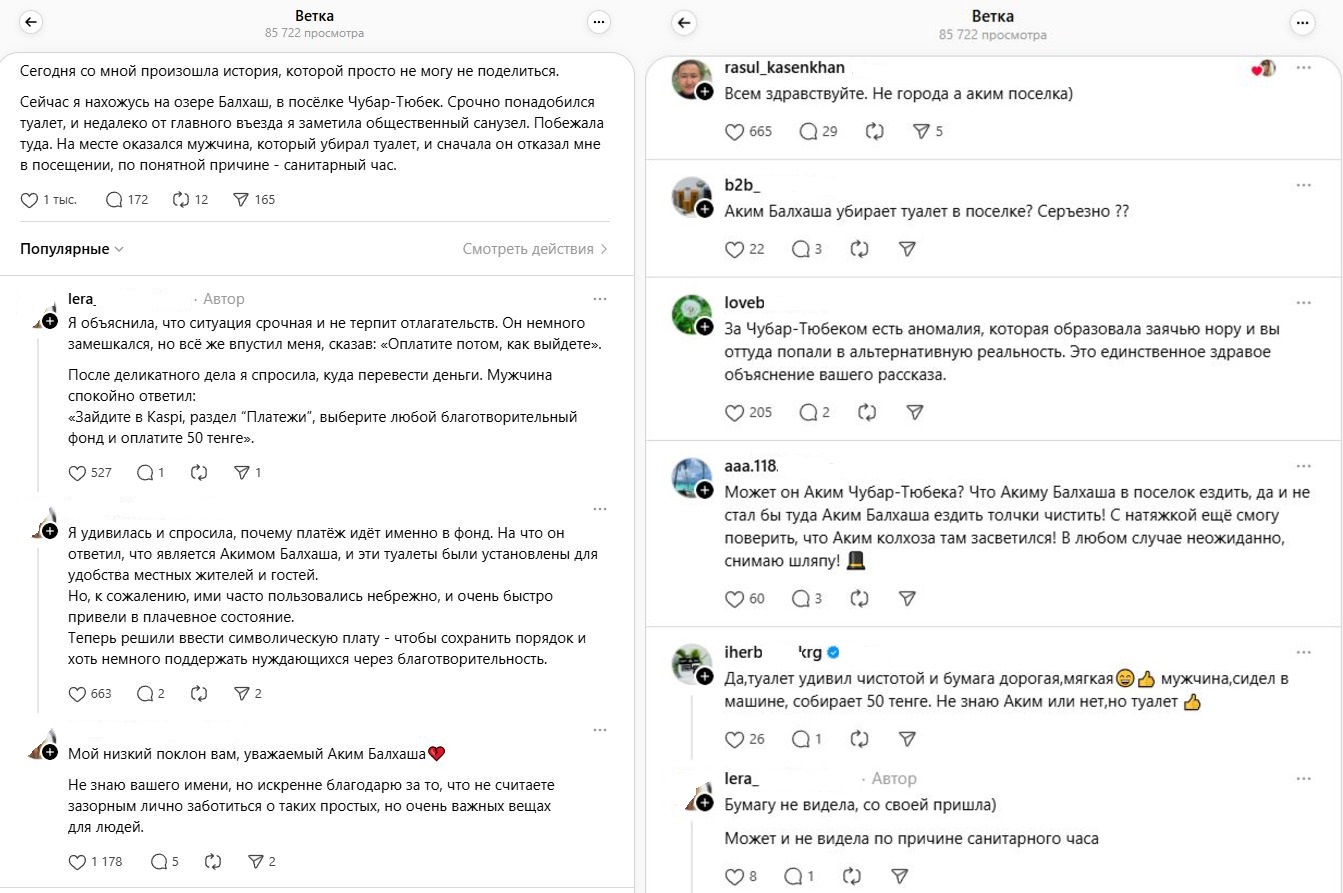Open more options in right panel header
The image size is (1343, 893).
tap(1302, 23)
